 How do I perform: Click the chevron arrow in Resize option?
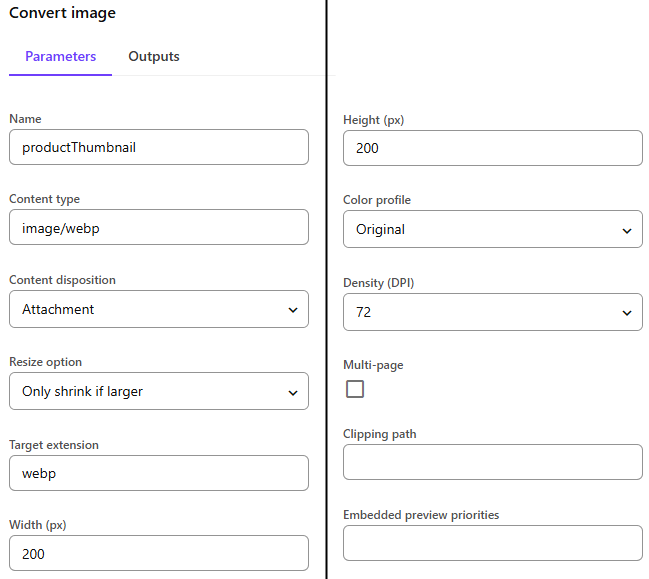(x=293, y=392)
